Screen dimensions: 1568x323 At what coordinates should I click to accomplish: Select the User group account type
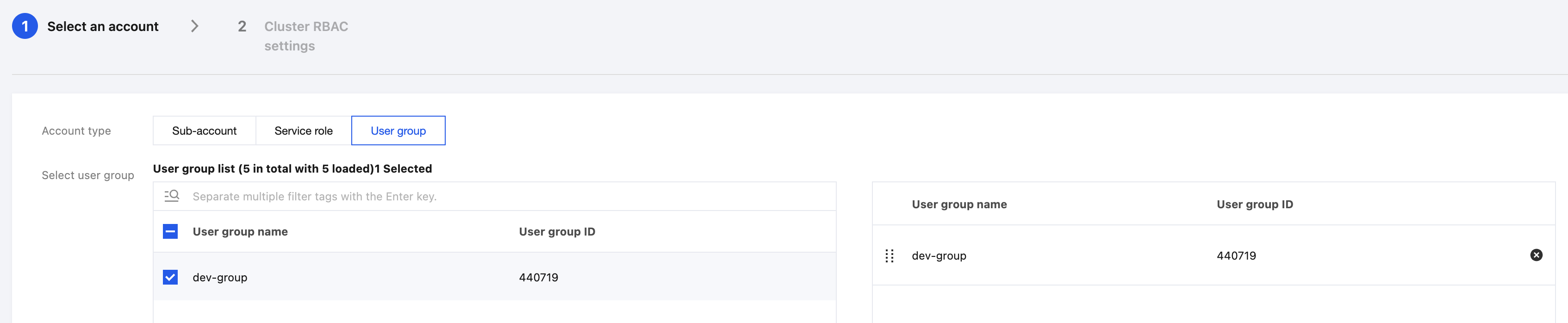(x=398, y=131)
